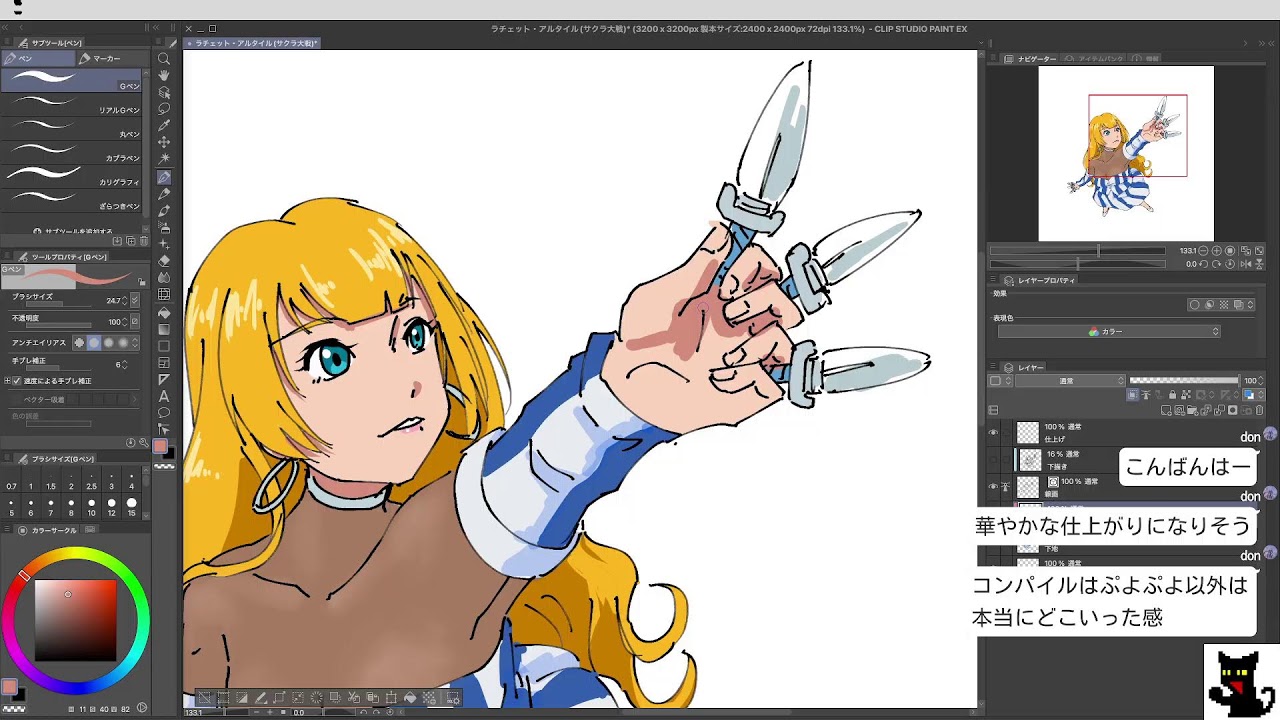Select the no anti-aliasing option

click(80, 343)
